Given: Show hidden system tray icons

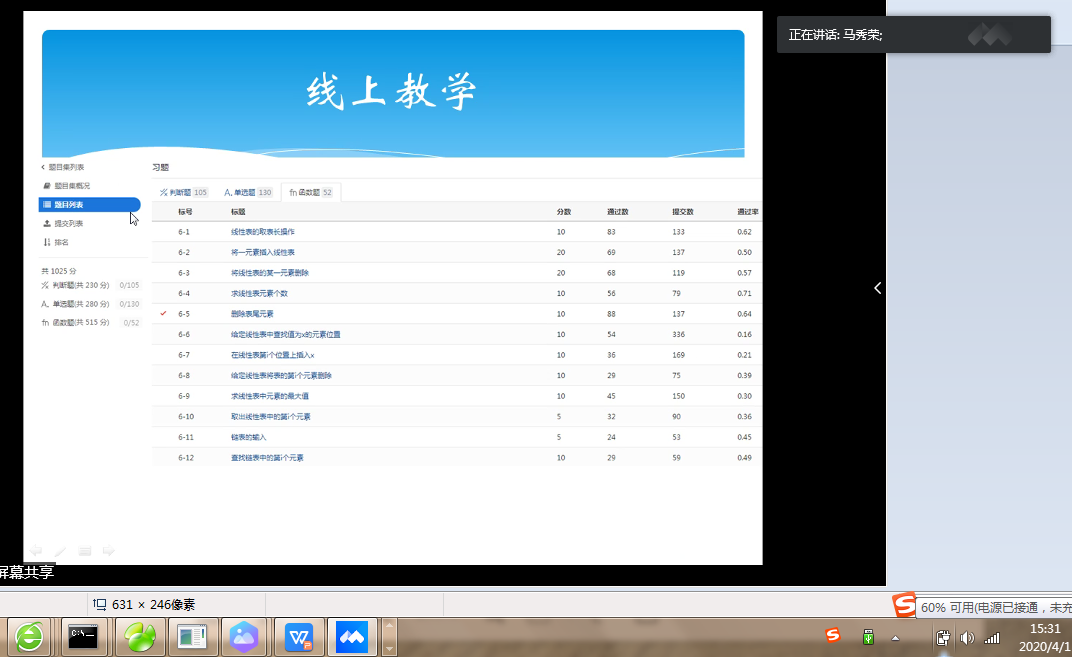Looking at the screenshot, I should (x=895, y=637).
